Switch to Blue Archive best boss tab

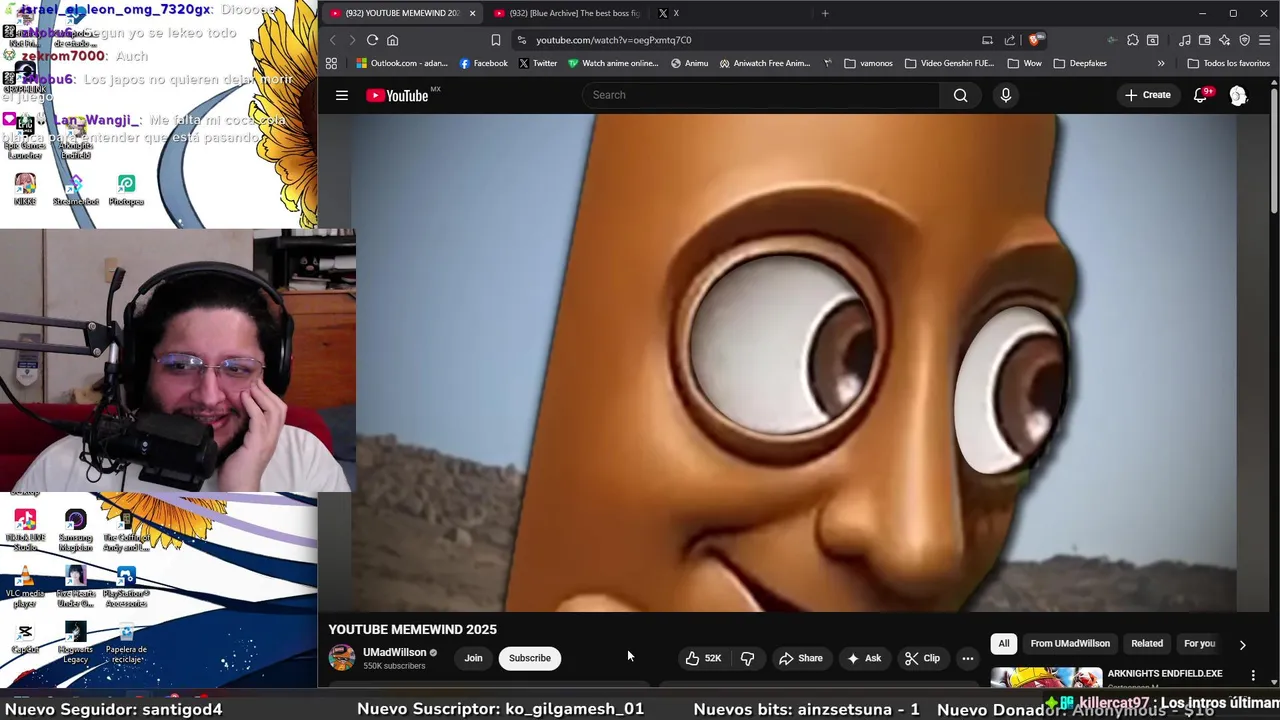click(567, 13)
